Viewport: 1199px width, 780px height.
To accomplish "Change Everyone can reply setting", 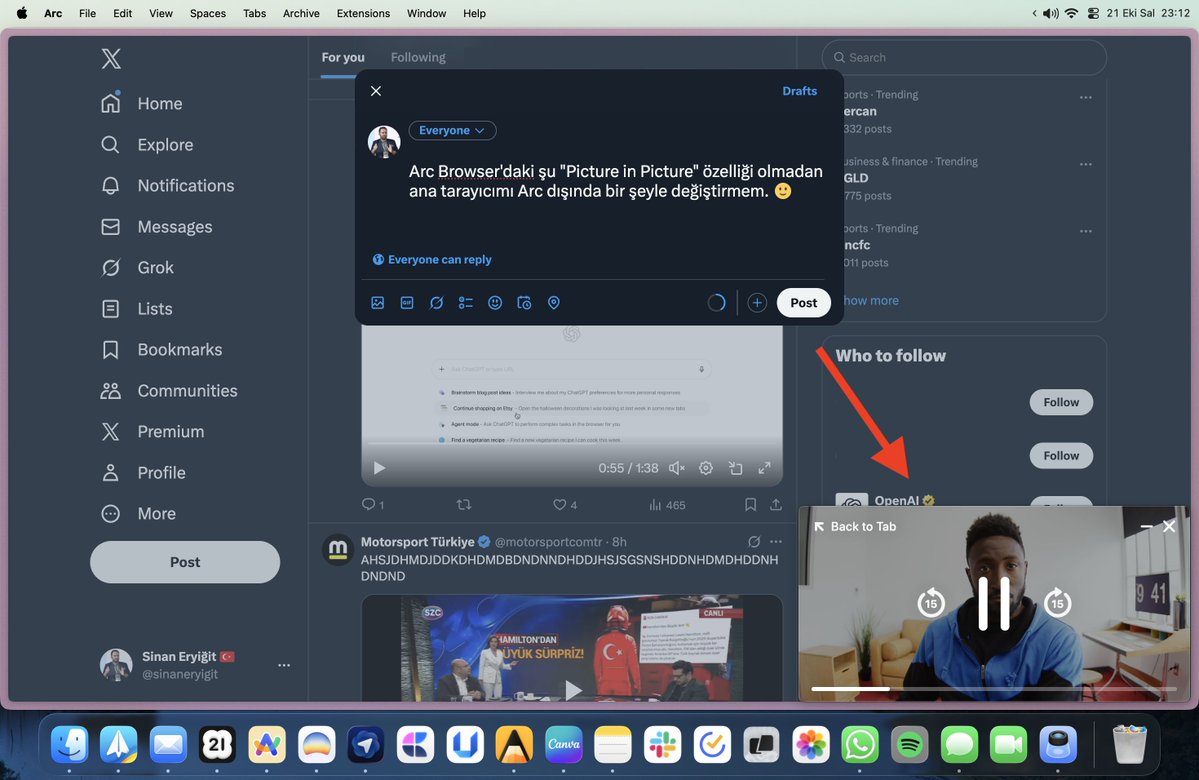I will (x=432, y=260).
